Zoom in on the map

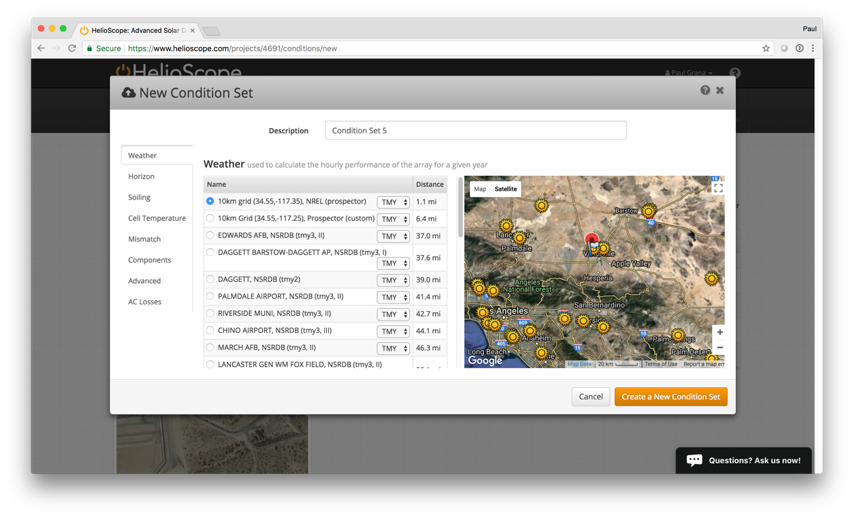(x=719, y=332)
